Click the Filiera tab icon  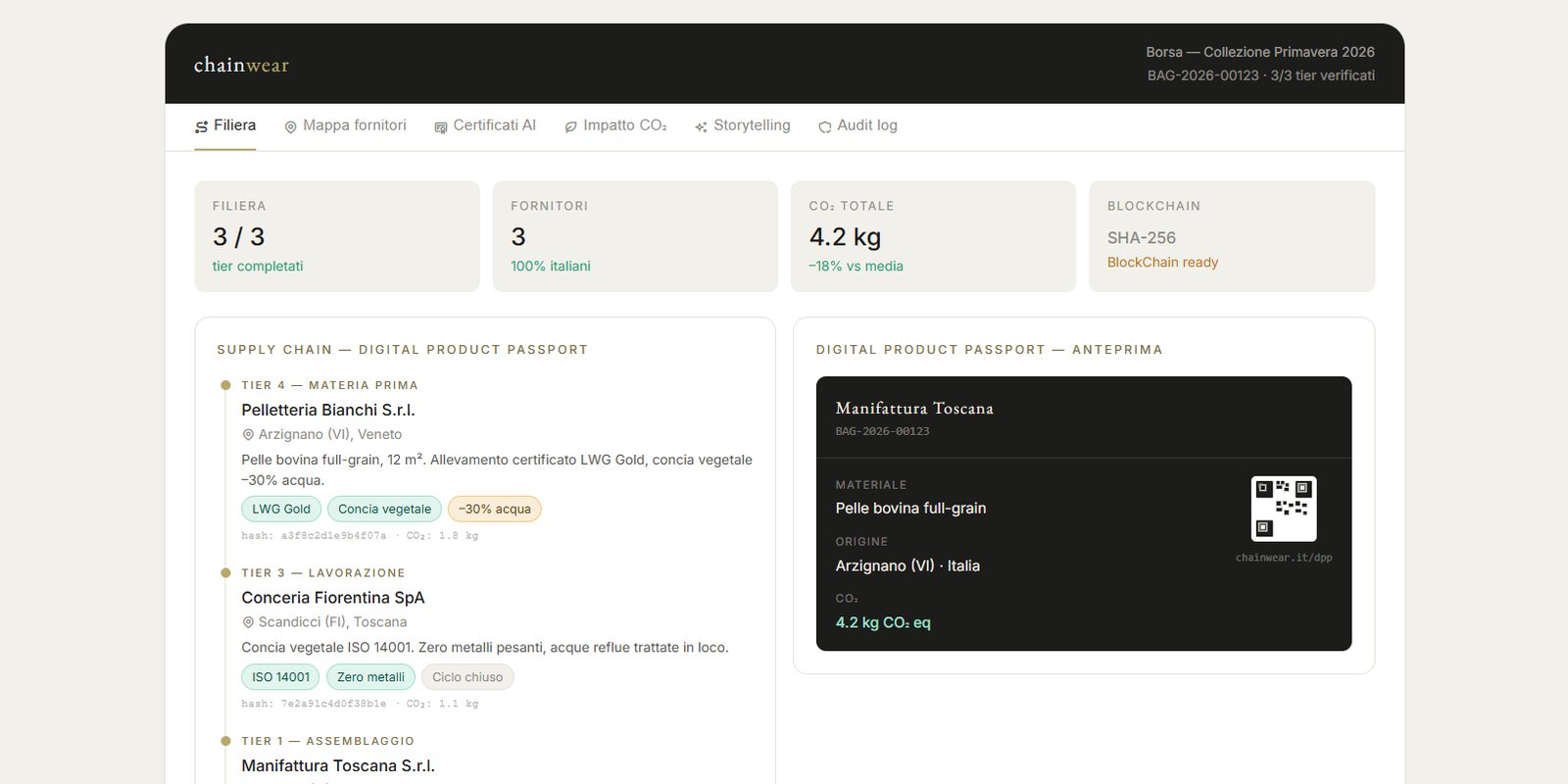coord(201,126)
